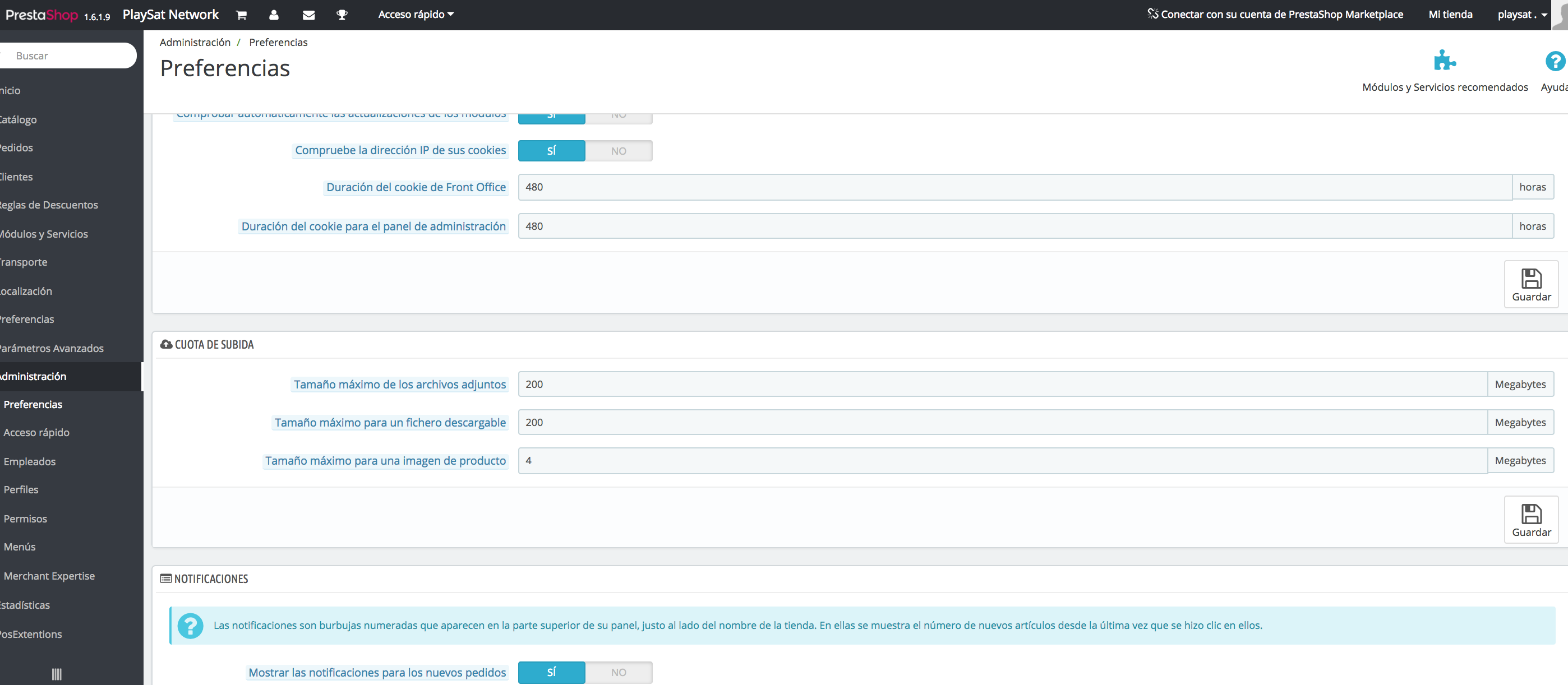Open the playsat user account dropdown
This screenshot has width=1568, height=685.
pos(1522,15)
